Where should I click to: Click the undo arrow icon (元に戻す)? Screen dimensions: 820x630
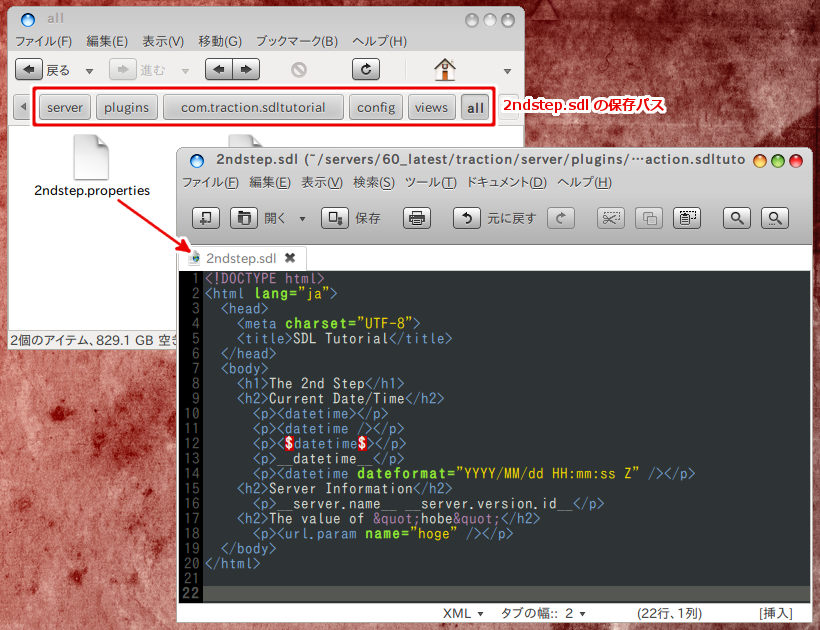click(466, 218)
